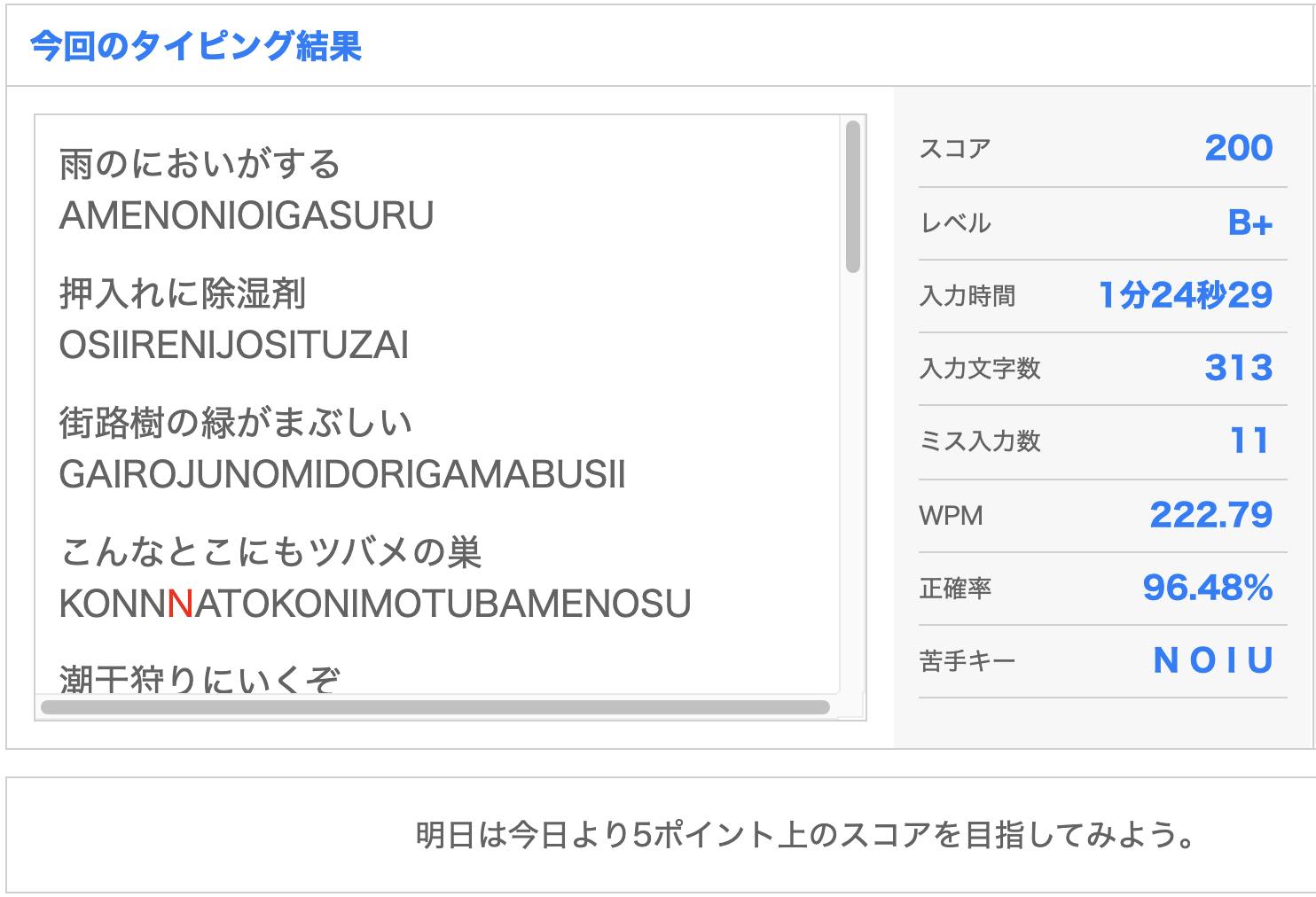This screenshot has width=1316, height=897.
Task: Click the romaji line GAIROJUNOMIDORIGAMABUSII
Action: (x=342, y=474)
